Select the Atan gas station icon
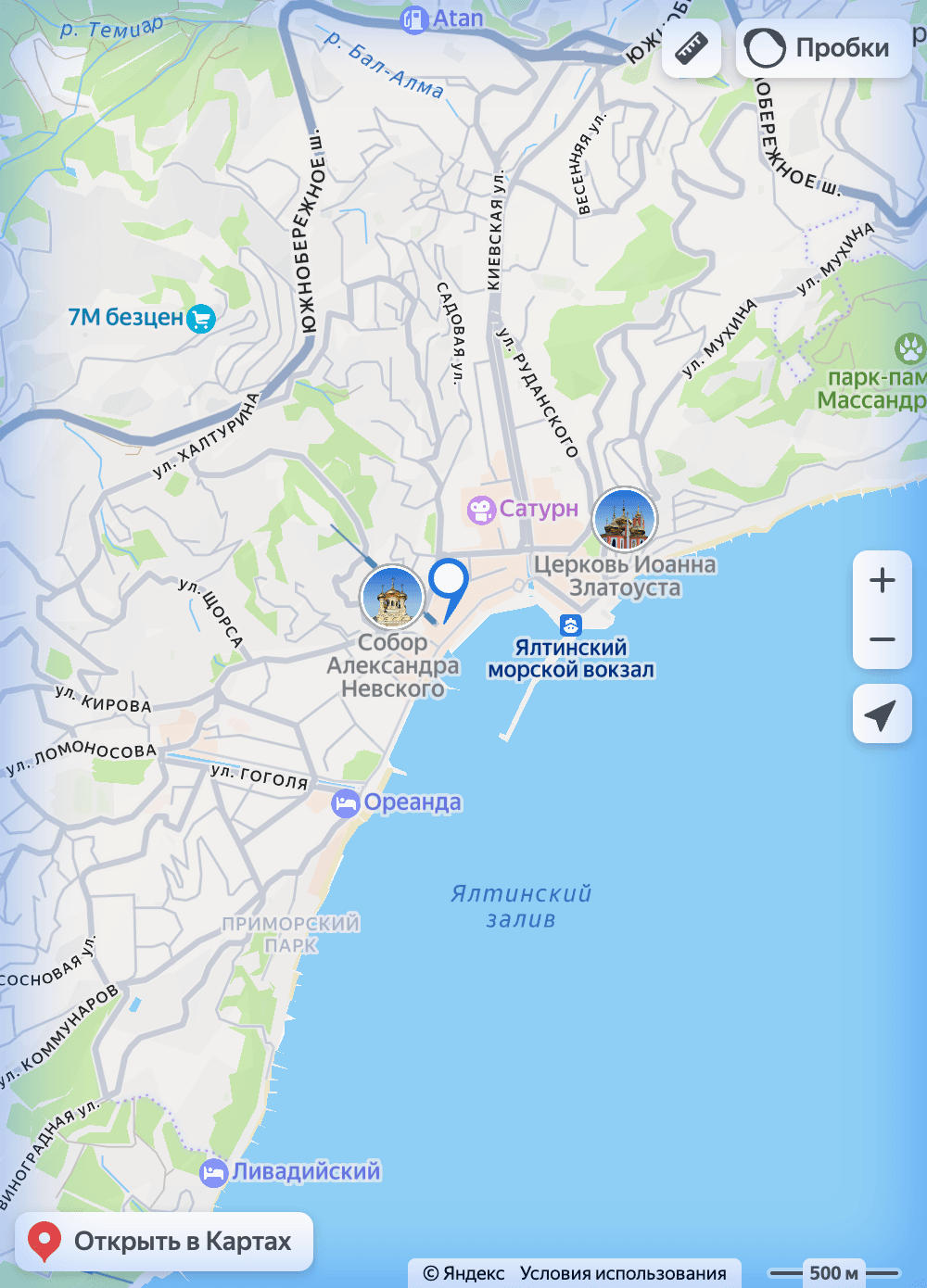927x1288 pixels. (413, 19)
